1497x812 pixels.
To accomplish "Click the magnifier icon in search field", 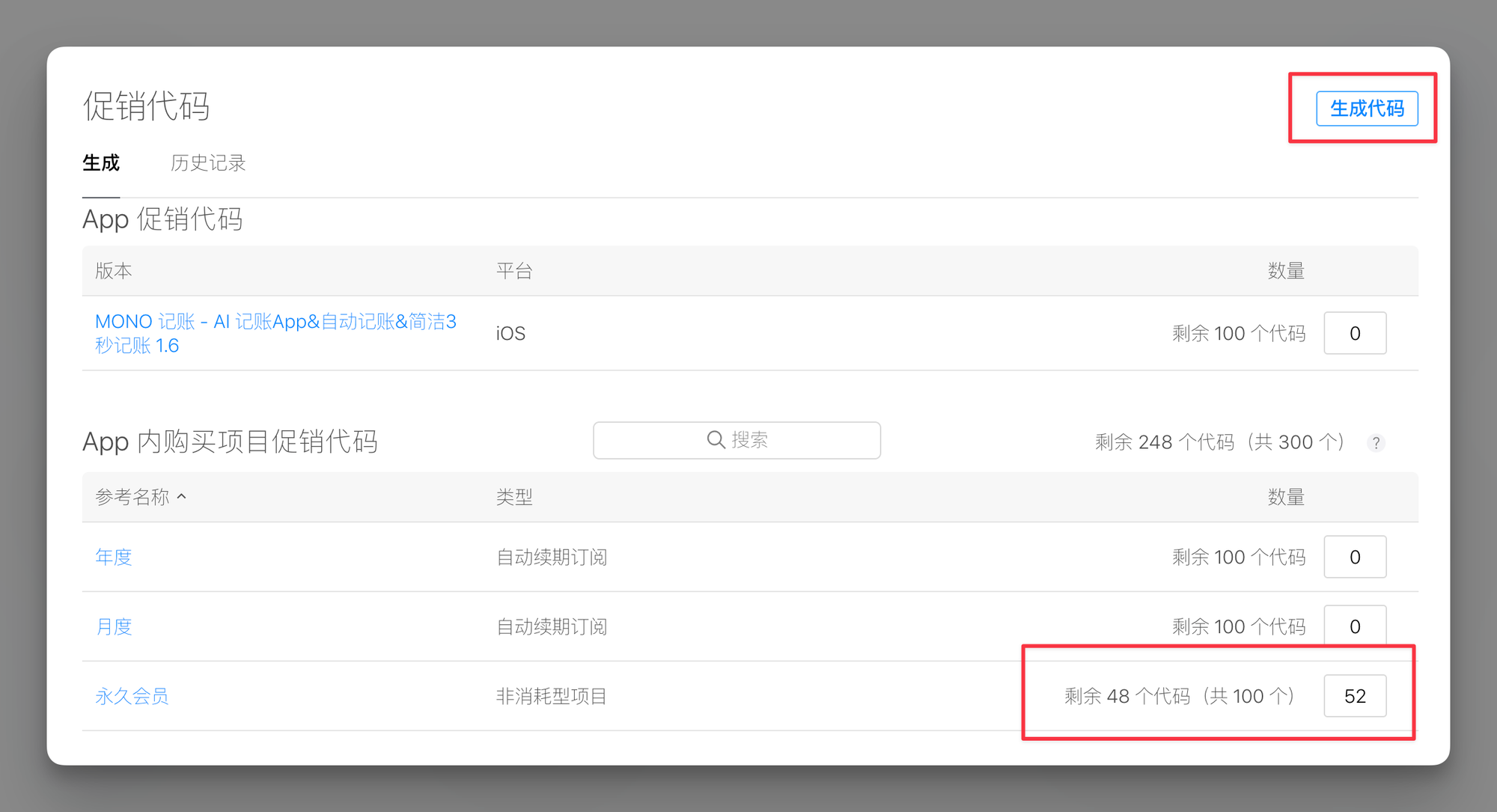I will pos(716,439).
